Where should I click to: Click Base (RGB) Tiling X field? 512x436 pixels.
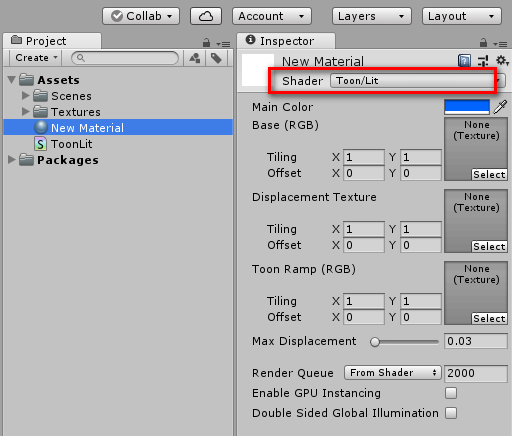click(x=364, y=157)
